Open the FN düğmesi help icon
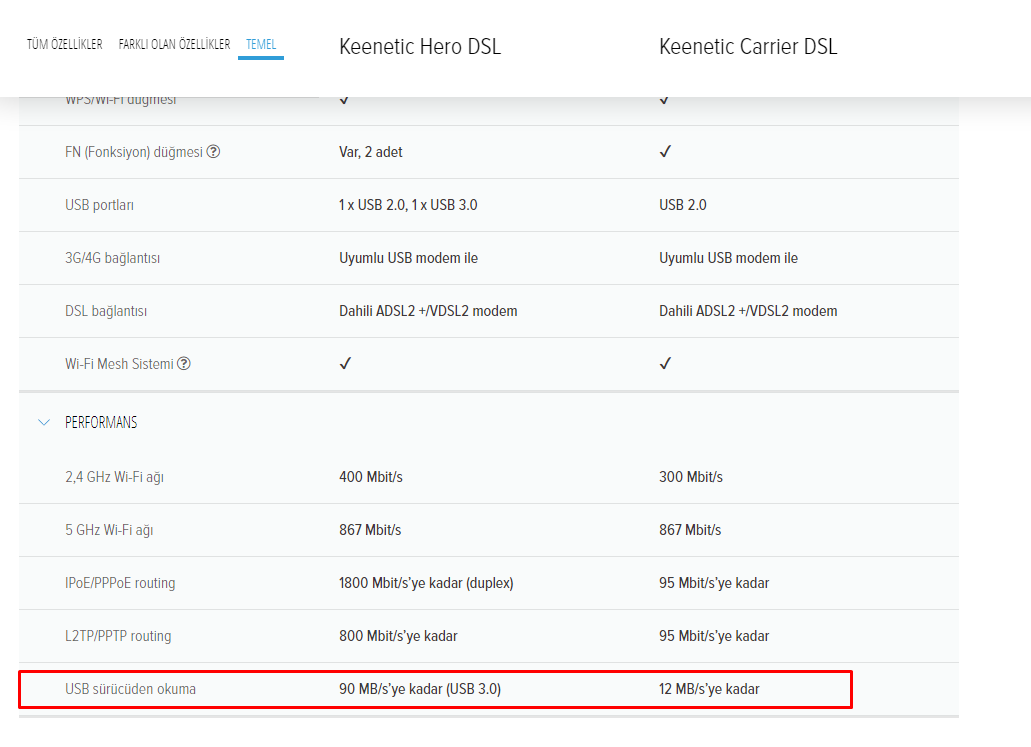Viewport: 1031px width, 747px height. pos(214,152)
